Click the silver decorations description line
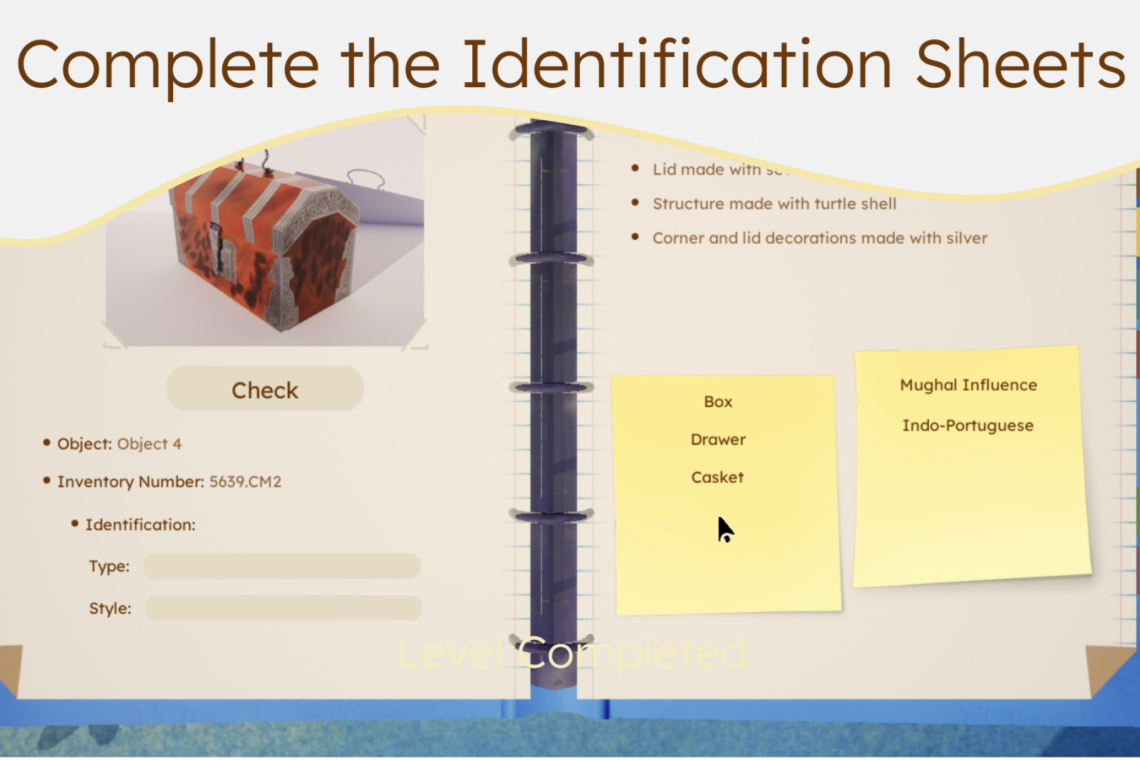This screenshot has height=760, width=1140. click(x=820, y=238)
